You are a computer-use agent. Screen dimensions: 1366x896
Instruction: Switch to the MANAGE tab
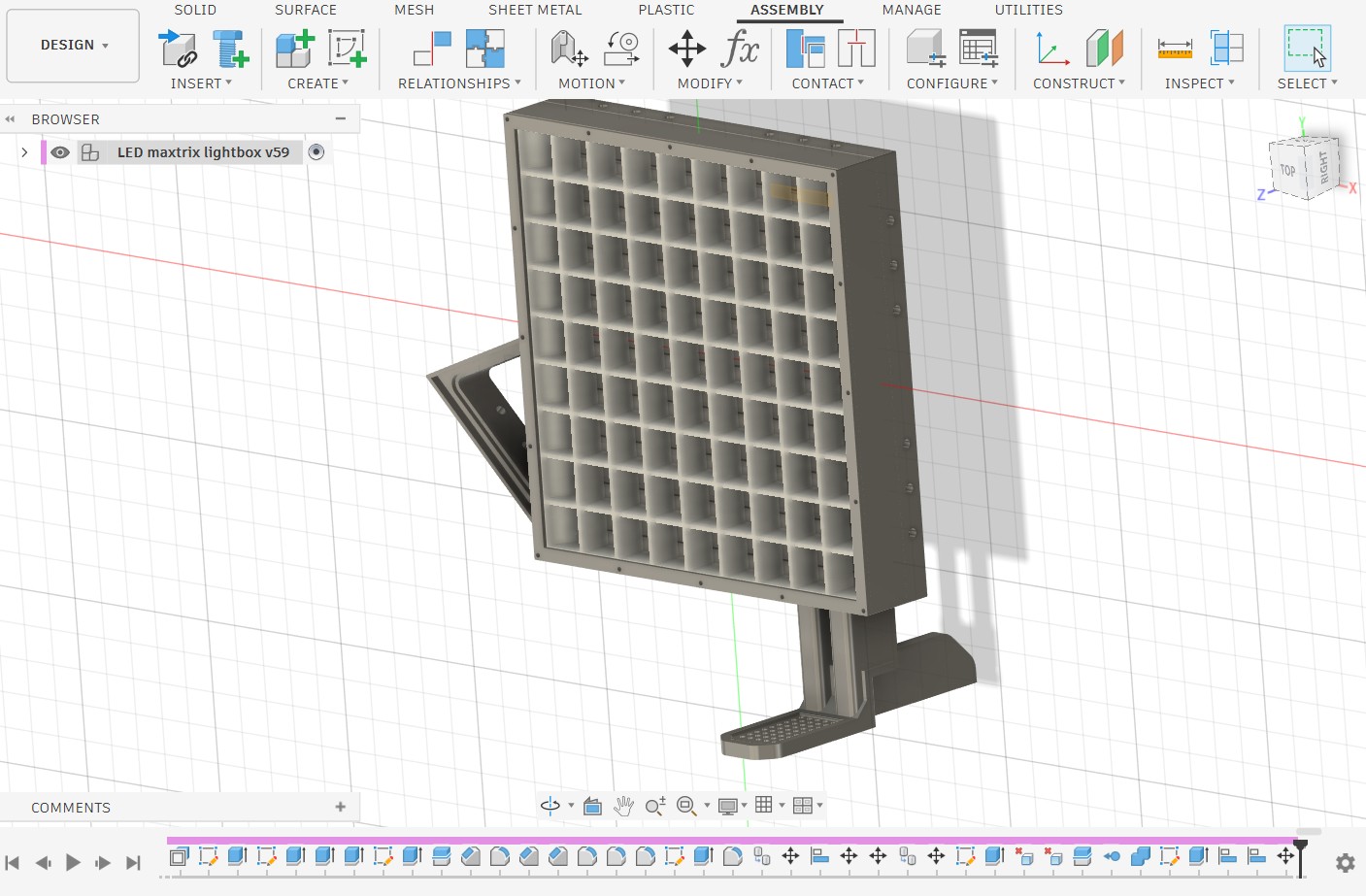912,10
